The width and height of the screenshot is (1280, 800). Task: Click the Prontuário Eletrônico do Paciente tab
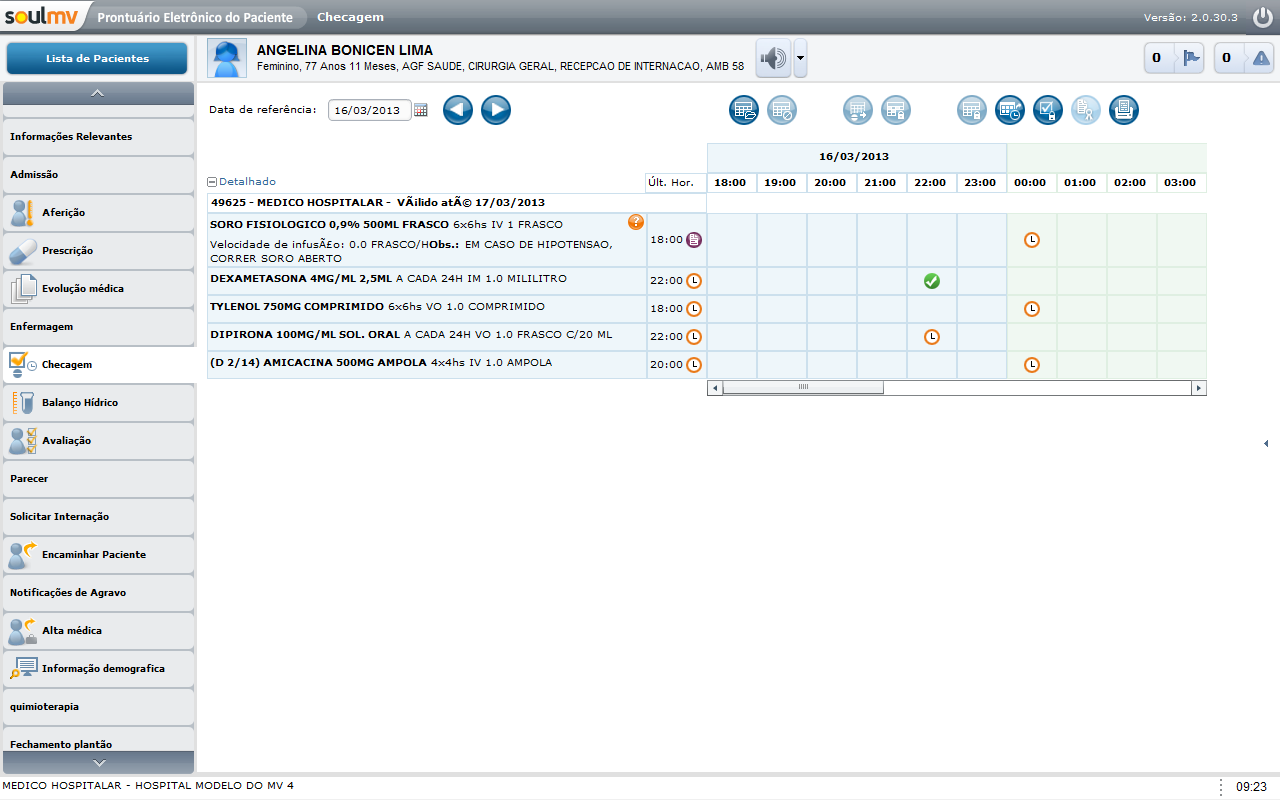195,17
